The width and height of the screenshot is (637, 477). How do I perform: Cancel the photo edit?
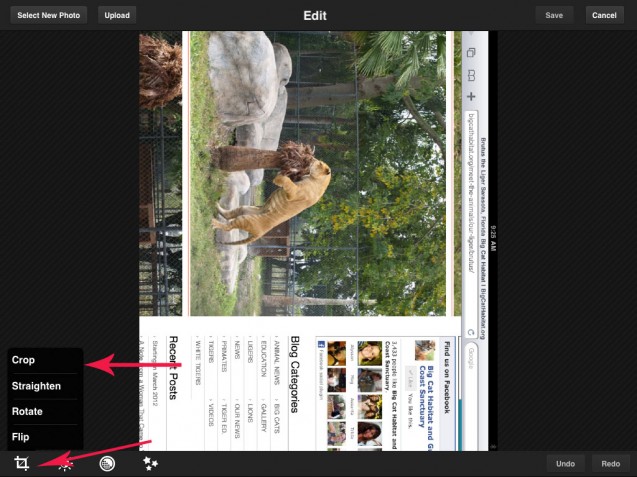pos(604,15)
